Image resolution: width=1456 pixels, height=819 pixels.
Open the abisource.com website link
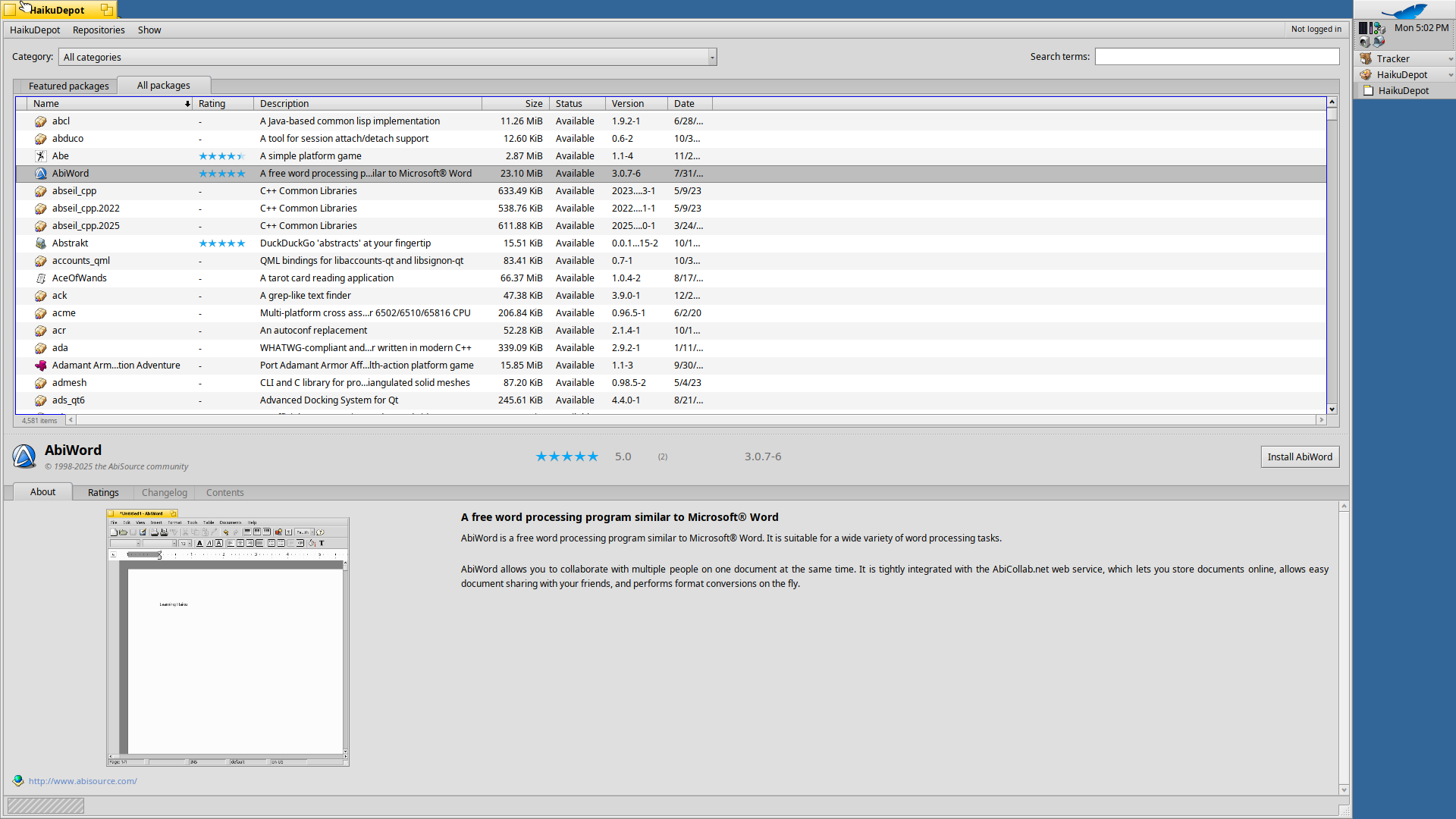point(83,781)
